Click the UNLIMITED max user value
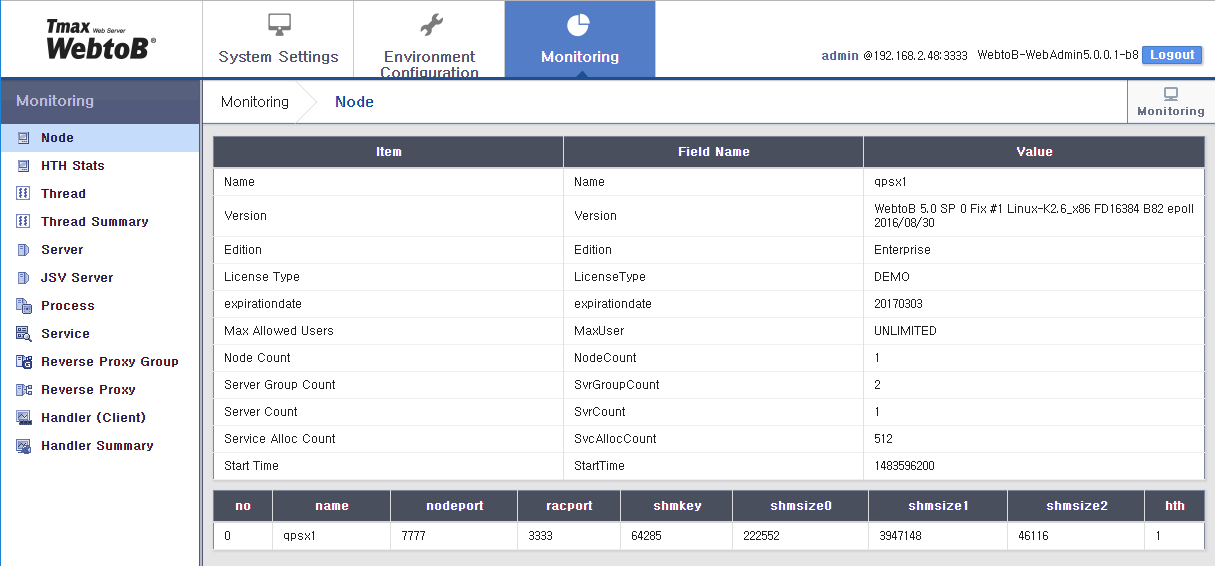The height and width of the screenshot is (566, 1215). (905, 331)
